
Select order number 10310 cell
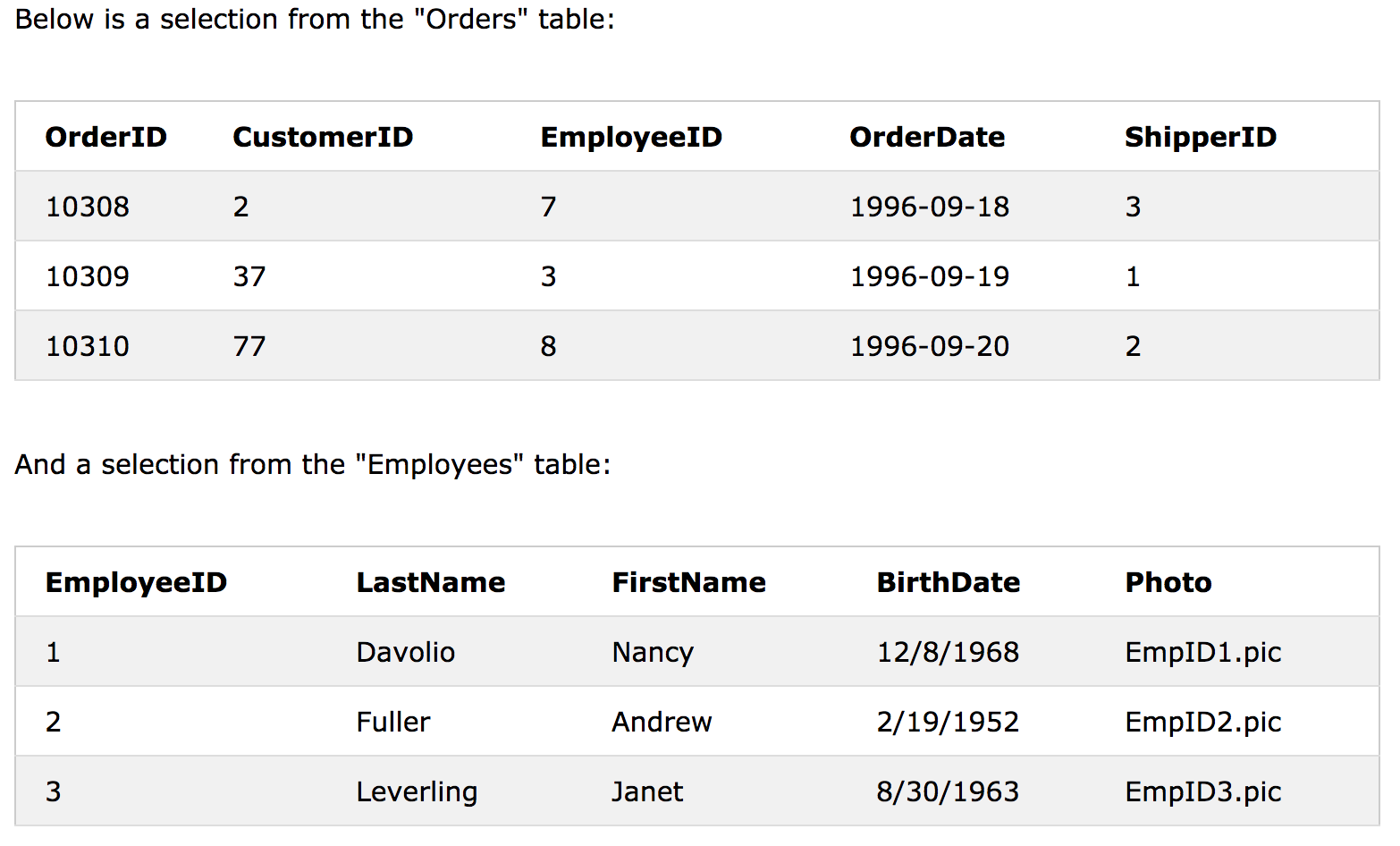tap(88, 346)
